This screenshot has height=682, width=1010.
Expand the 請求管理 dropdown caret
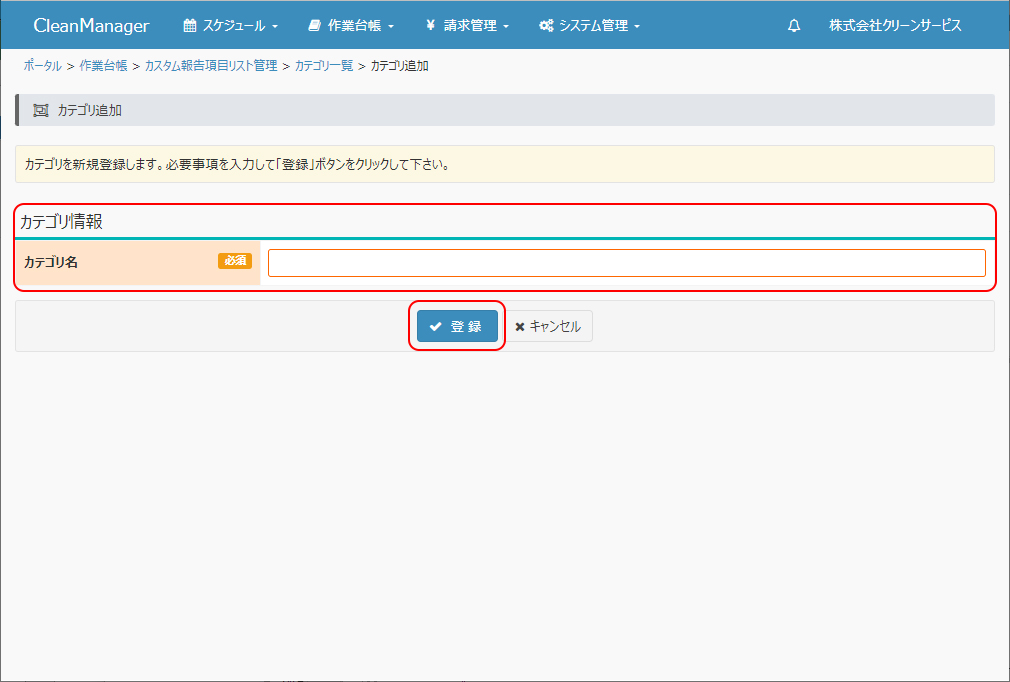(506, 27)
